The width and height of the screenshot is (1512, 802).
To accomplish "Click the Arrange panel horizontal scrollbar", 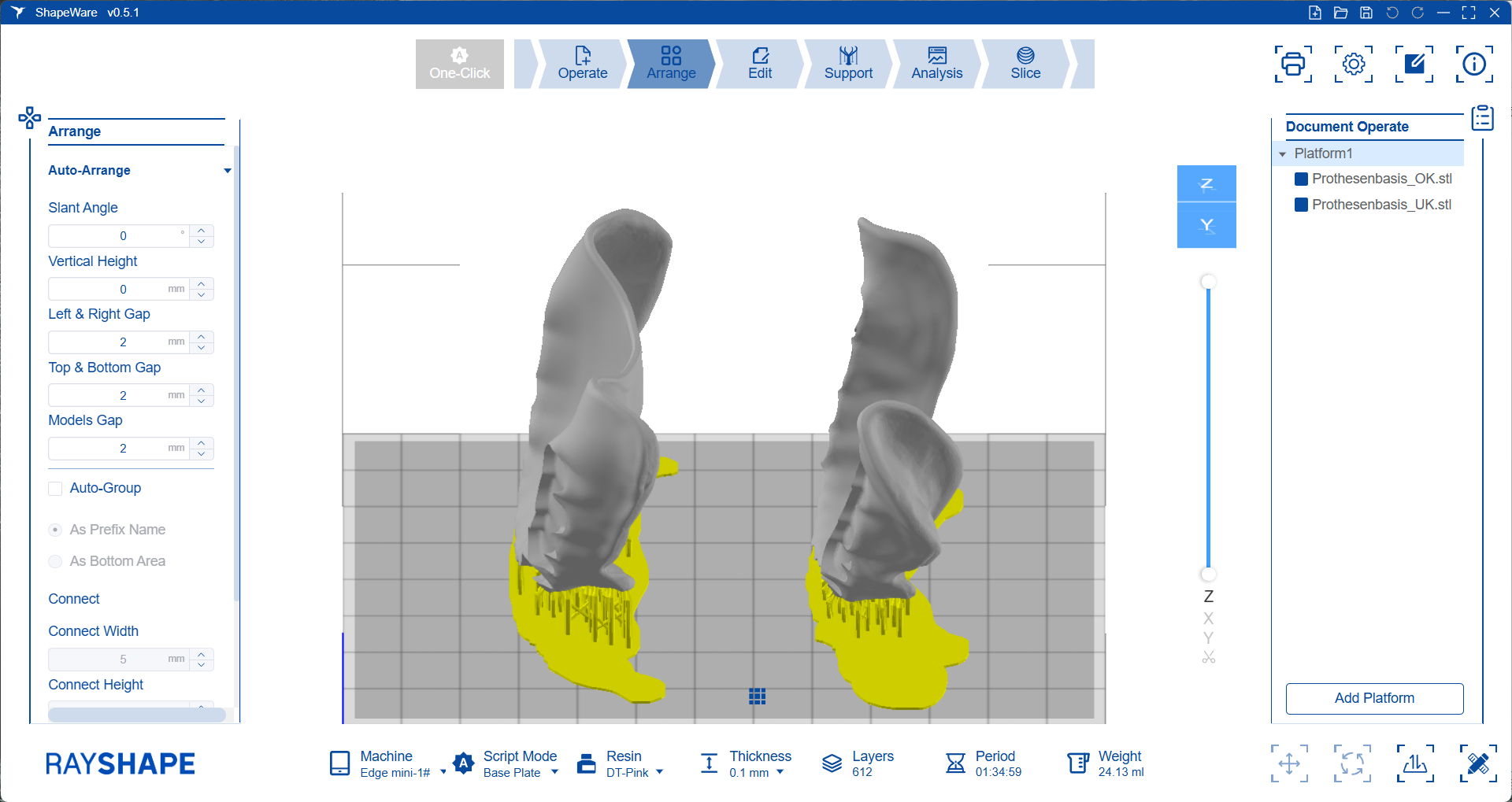I will pos(137,715).
